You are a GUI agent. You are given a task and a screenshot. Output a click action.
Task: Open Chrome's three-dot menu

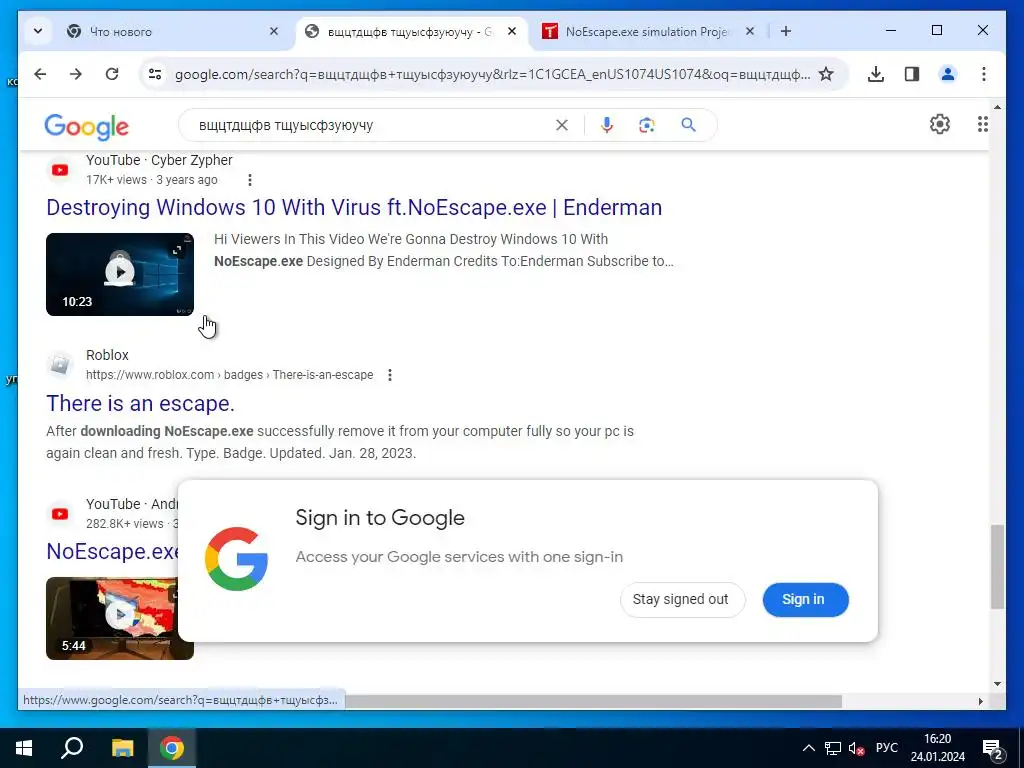tap(984, 74)
